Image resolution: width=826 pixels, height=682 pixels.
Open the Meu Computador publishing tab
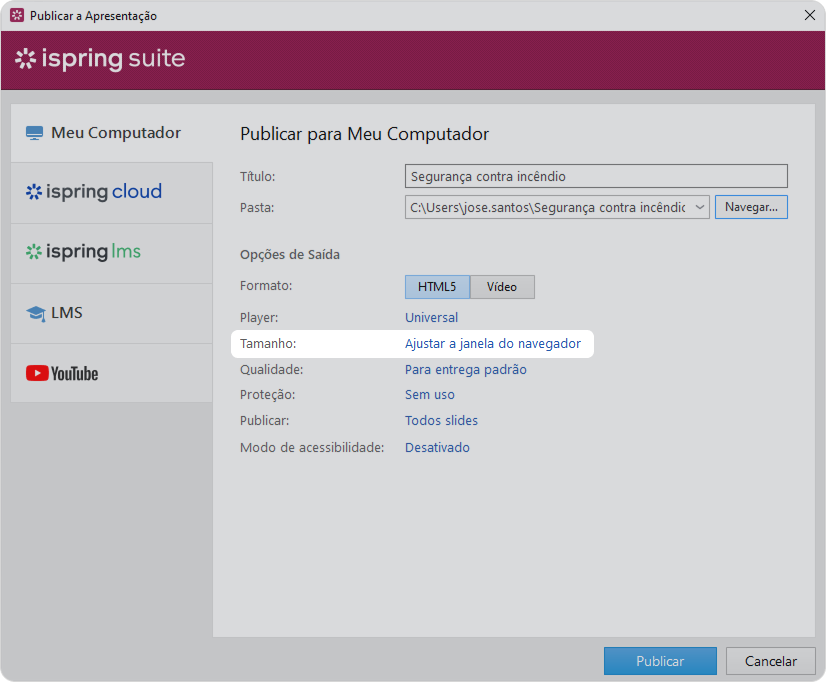[x=112, y=133]
